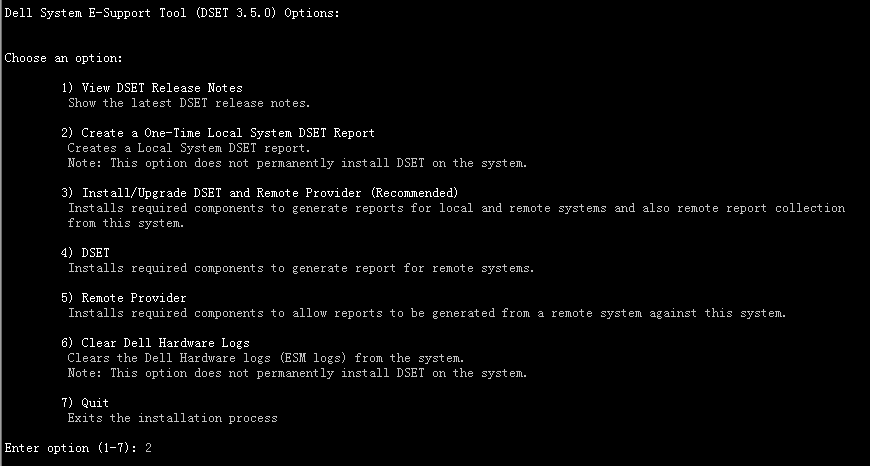Click "Clears the Dell Hardware logs (ESM logs)" line

(265, 358)
